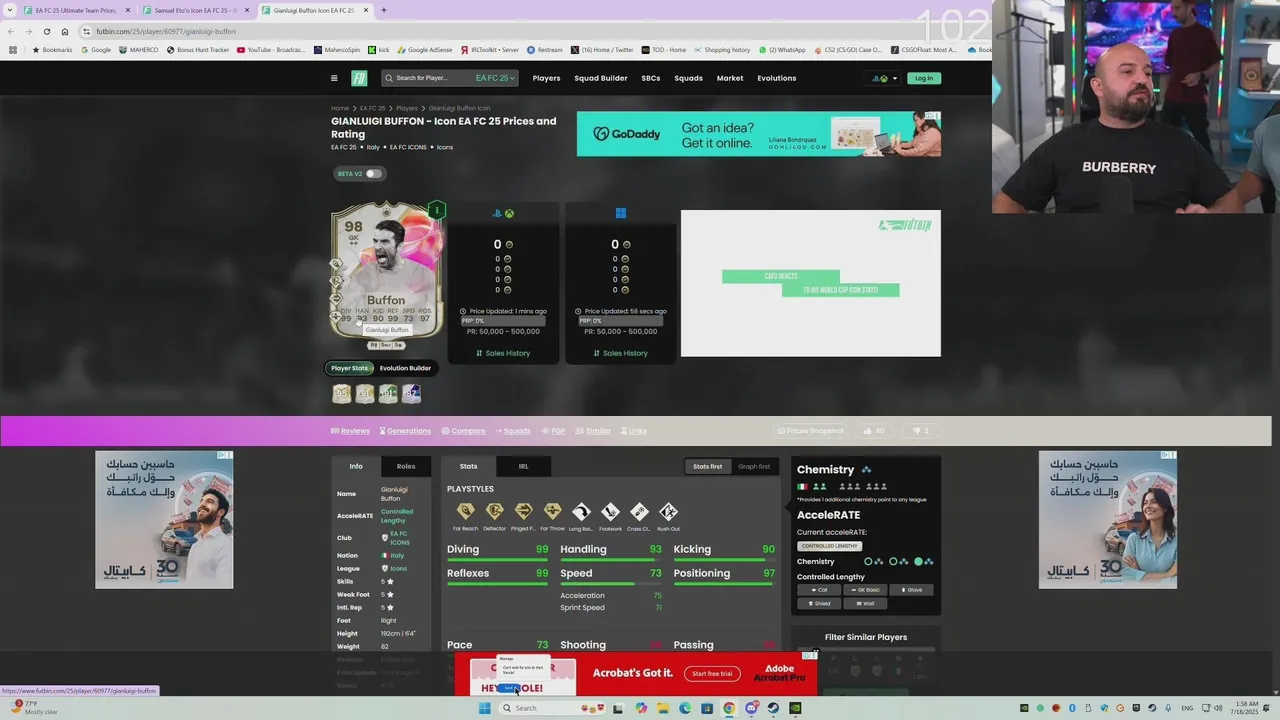Select the Evolution Builder pill toggle
Screen dimensions: 1280x720
tap(405, 368)
